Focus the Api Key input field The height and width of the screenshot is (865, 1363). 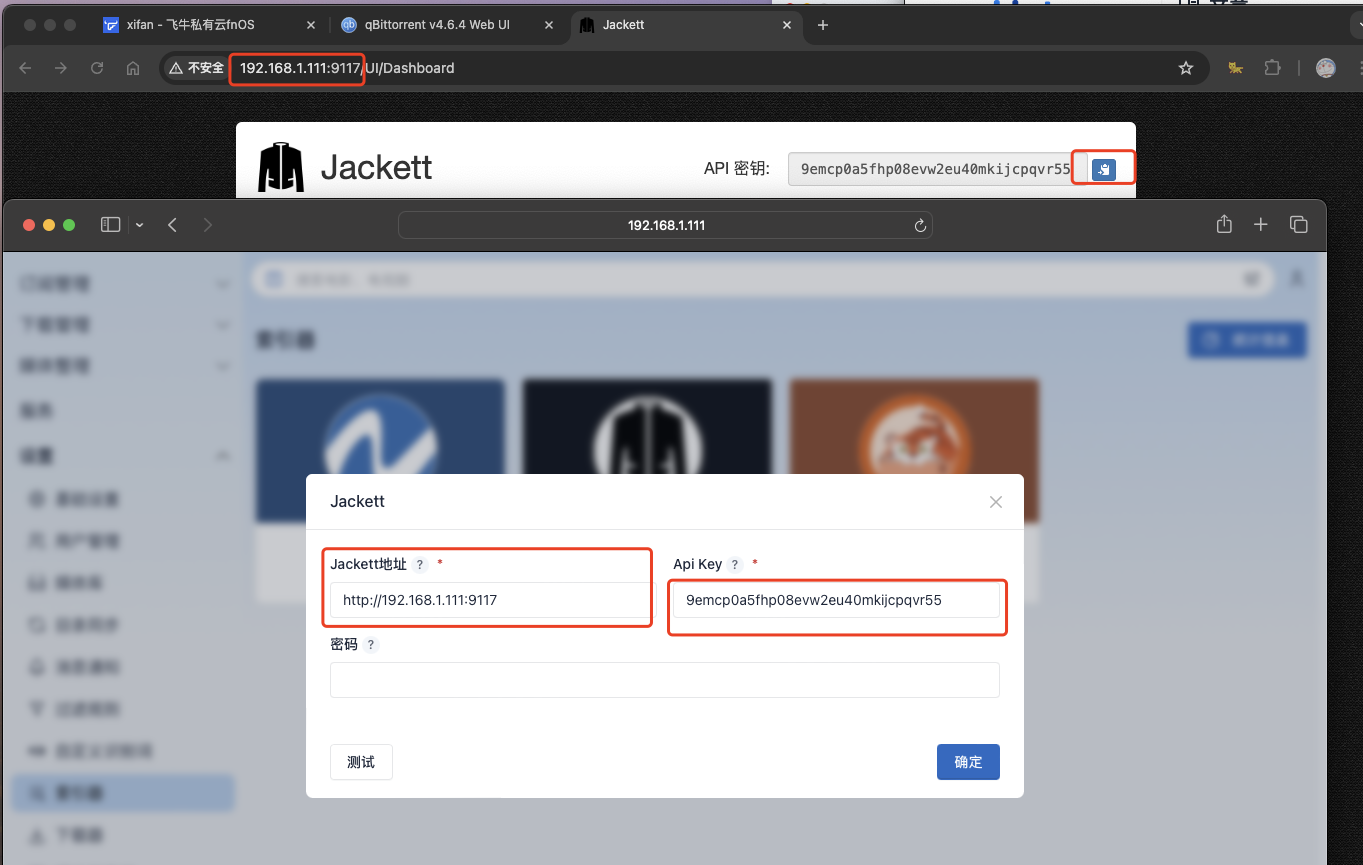(x=836, y=601)
